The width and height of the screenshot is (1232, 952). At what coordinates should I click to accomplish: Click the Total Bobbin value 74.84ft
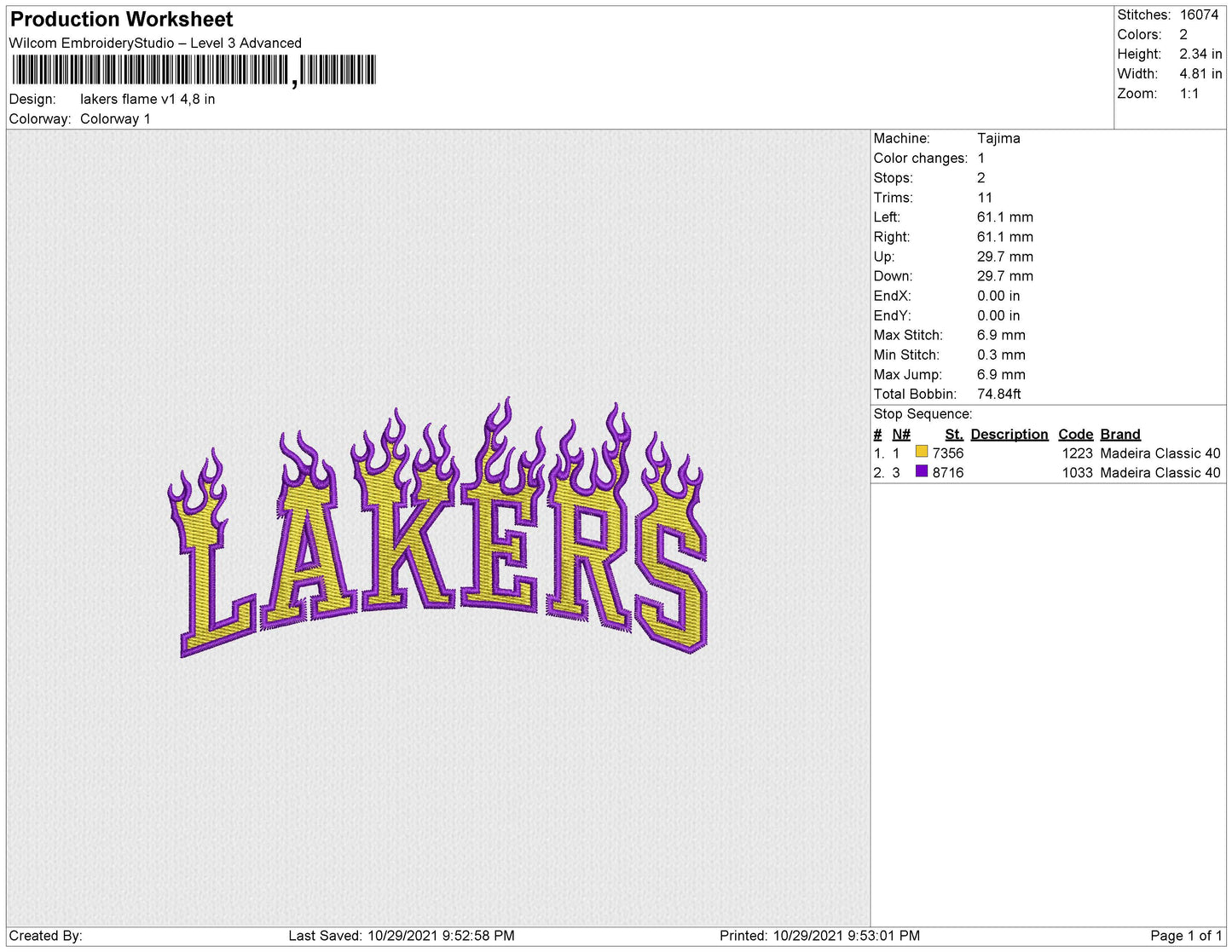pyautogui.click(x=999, y=394)
